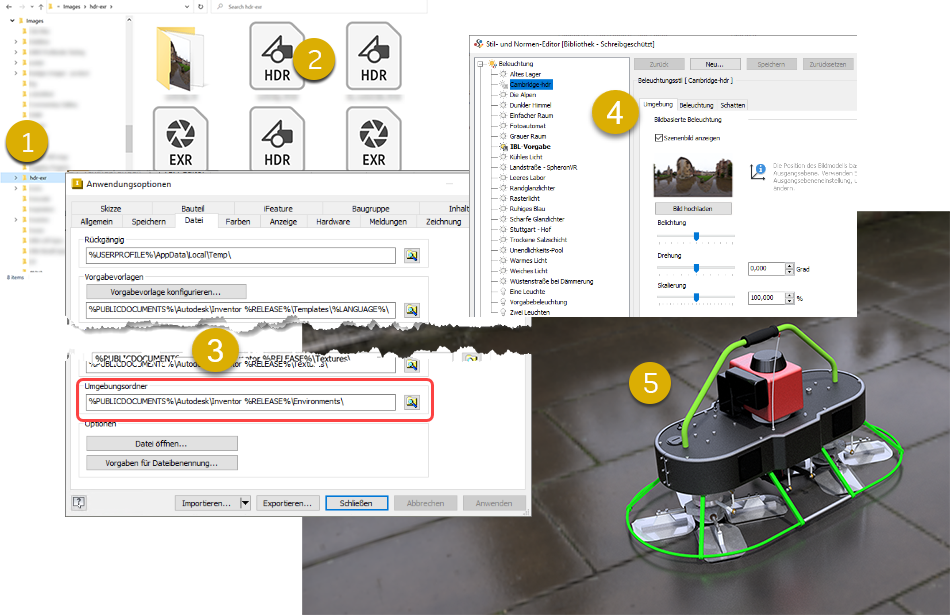
Task: Switch to the Datei tab
Action: 194,221
